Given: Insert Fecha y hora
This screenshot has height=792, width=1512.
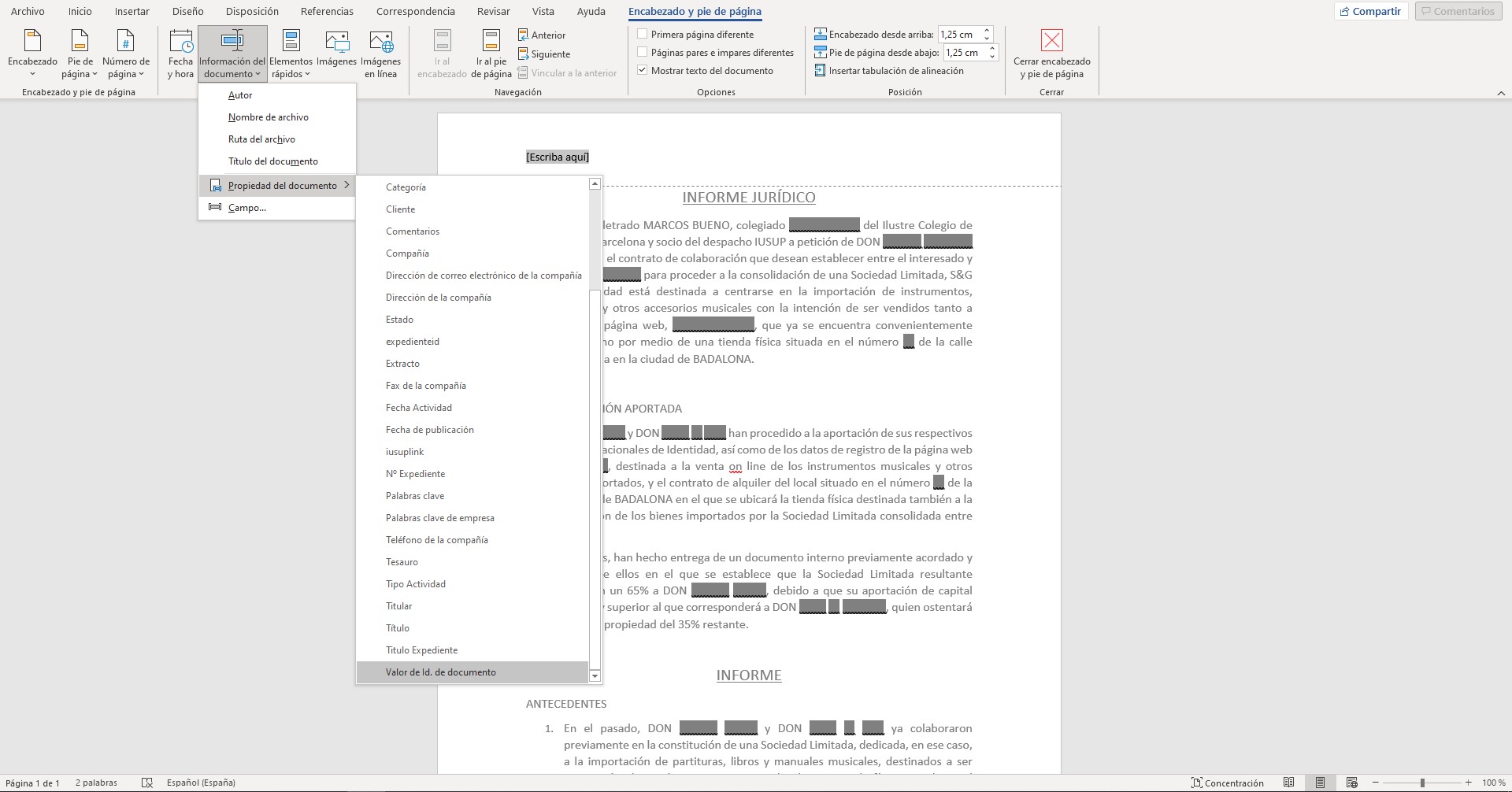Looking at the screenshot, I should pyautogui.click(x=180, y=54).
